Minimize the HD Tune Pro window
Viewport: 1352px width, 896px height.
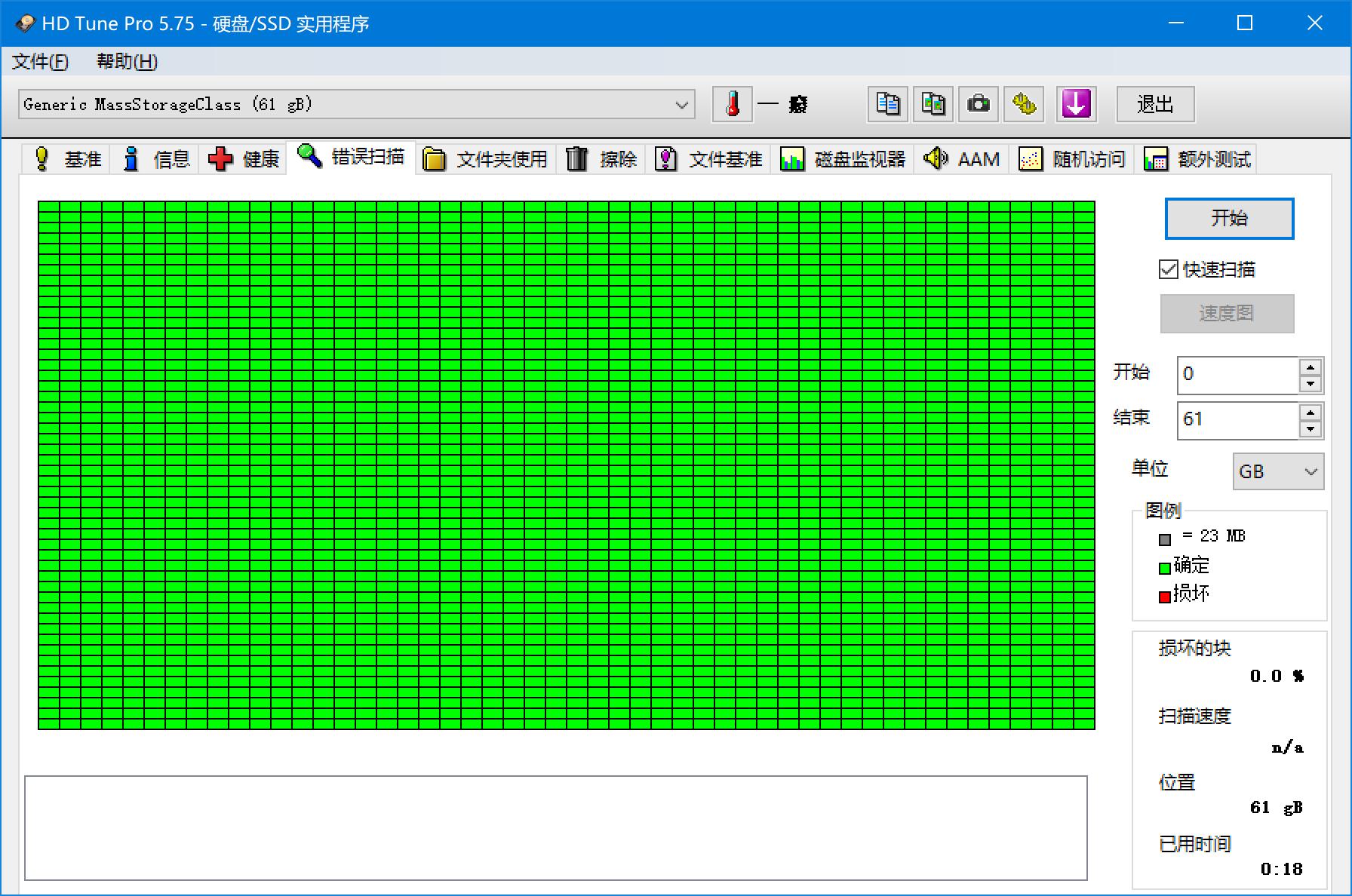(x=1175, y=23)
